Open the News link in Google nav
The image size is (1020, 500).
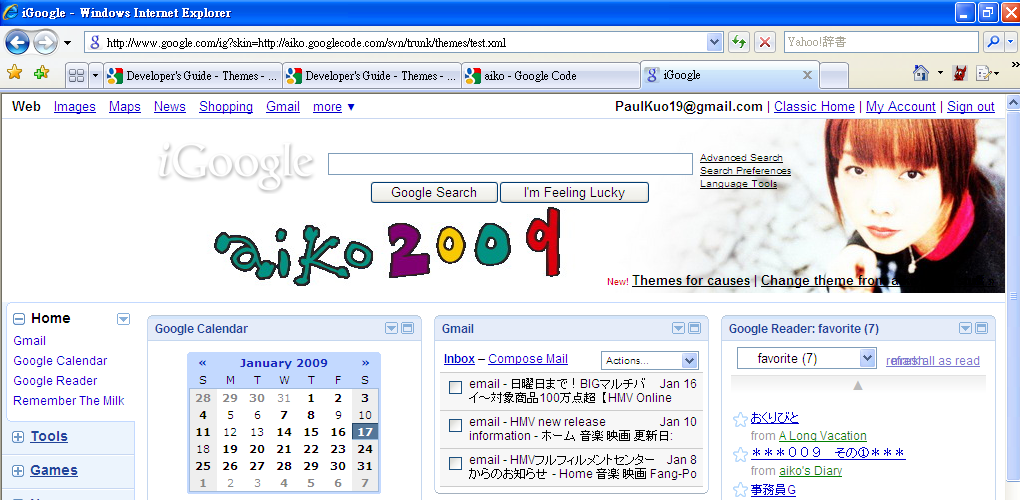pos(170,107)
